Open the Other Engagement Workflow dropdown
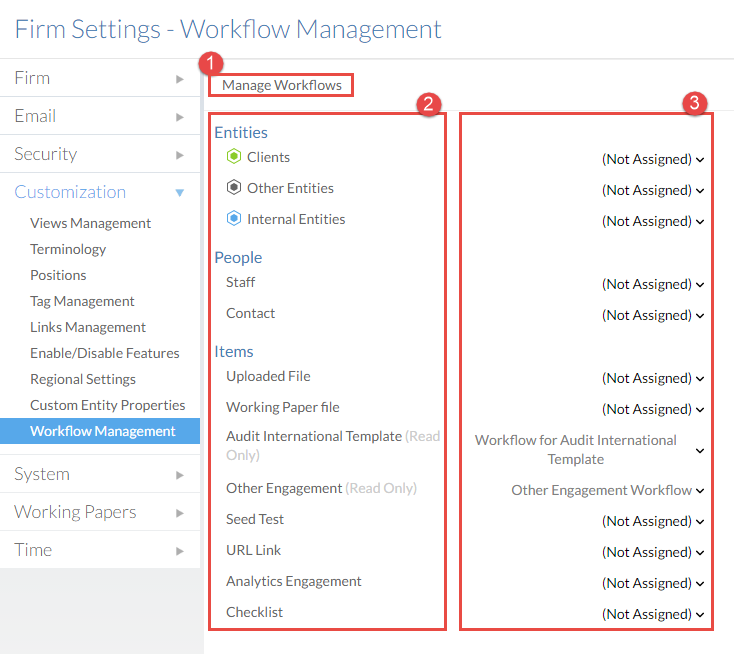Screen dimensions: 734x654 [x=607, y=490]
